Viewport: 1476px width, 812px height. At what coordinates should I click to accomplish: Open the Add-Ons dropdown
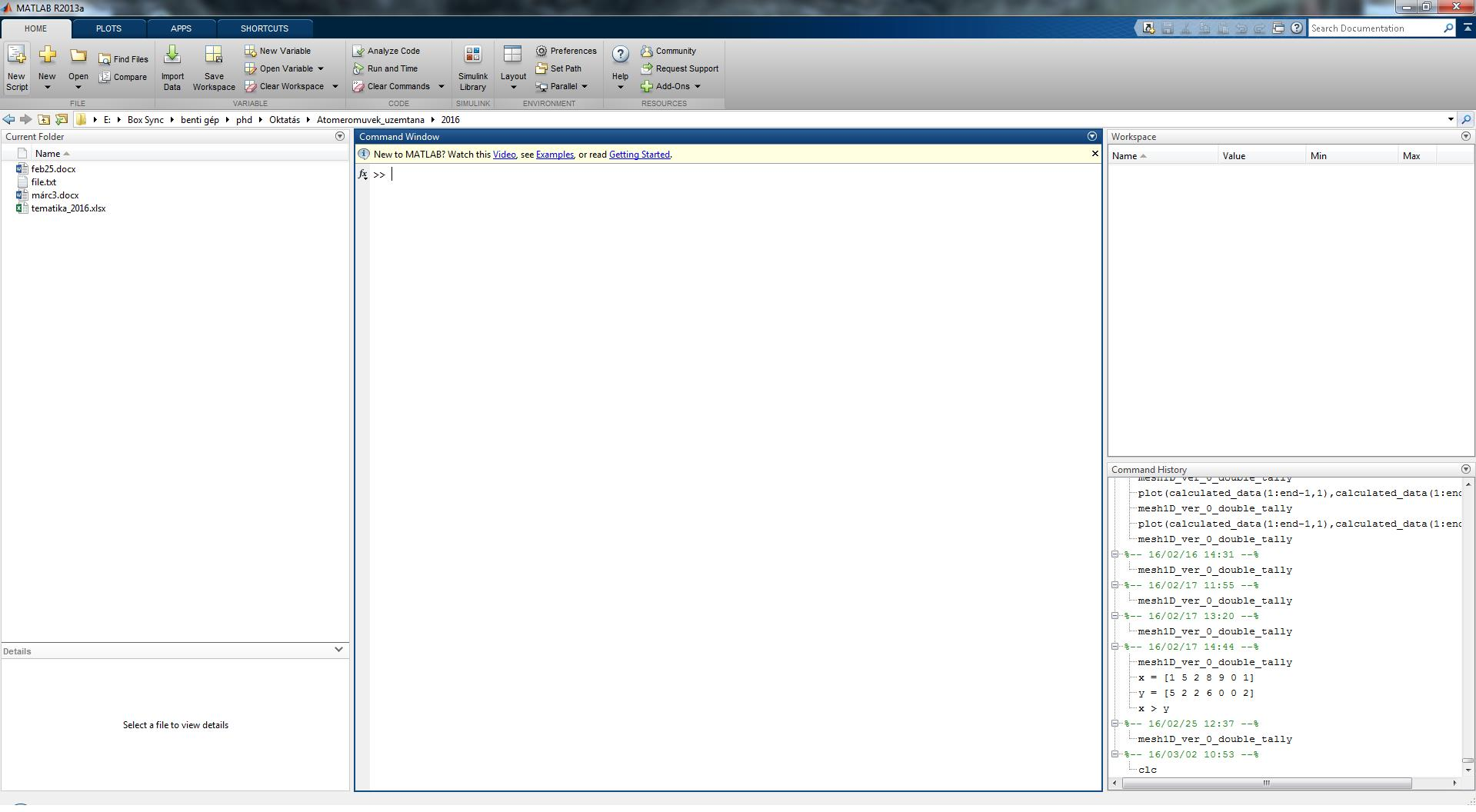tap(671, 86)
